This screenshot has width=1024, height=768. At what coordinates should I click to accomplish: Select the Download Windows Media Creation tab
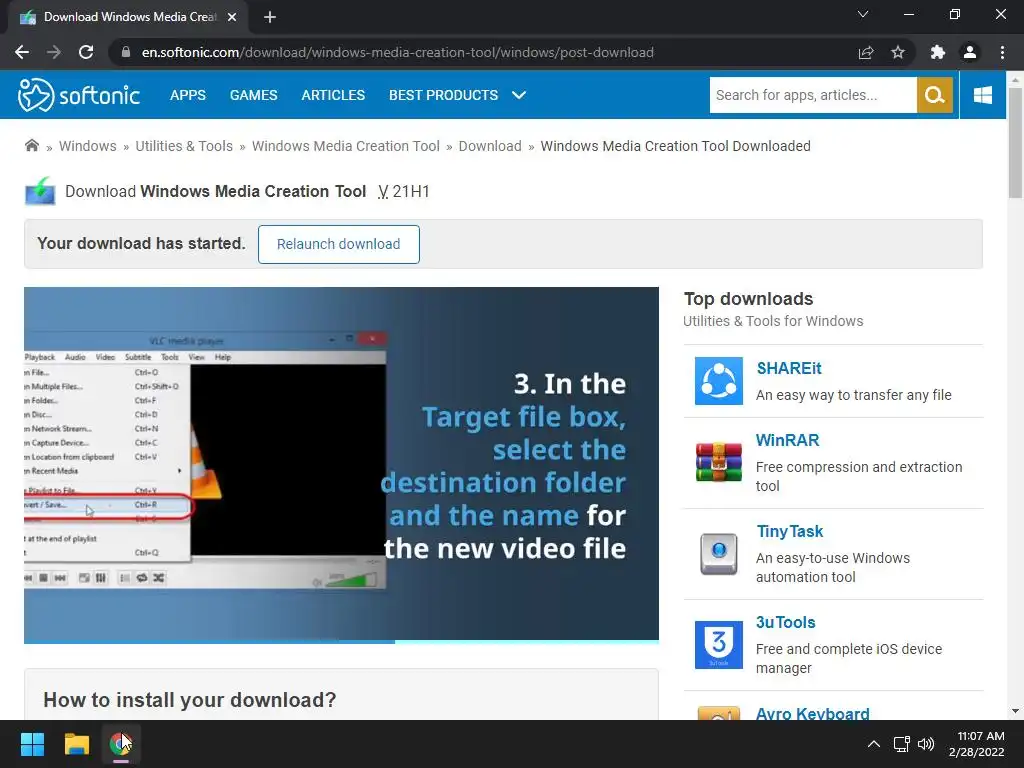(128, 17)
